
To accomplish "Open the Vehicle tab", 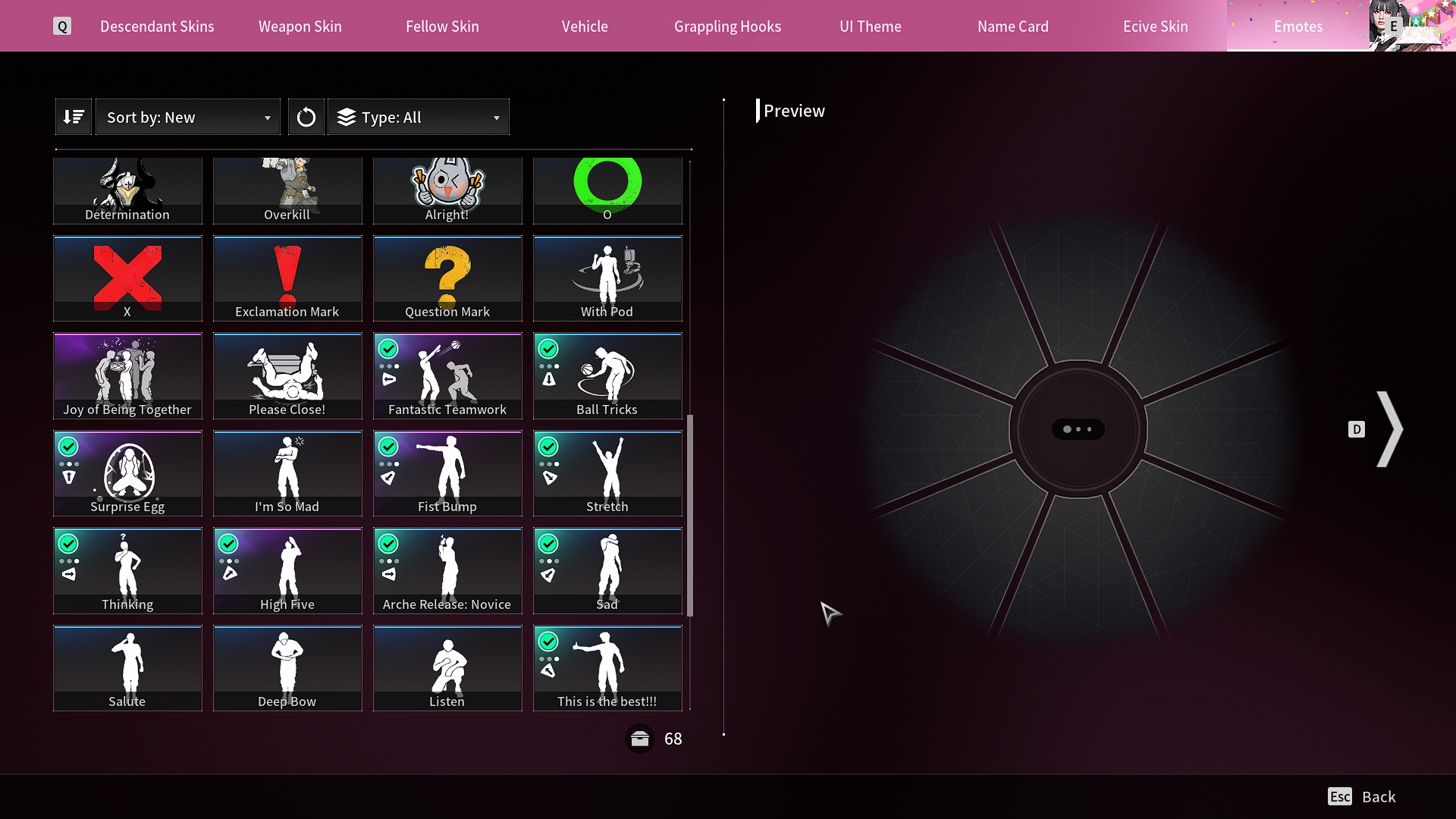I will click(x=585, y=27).
